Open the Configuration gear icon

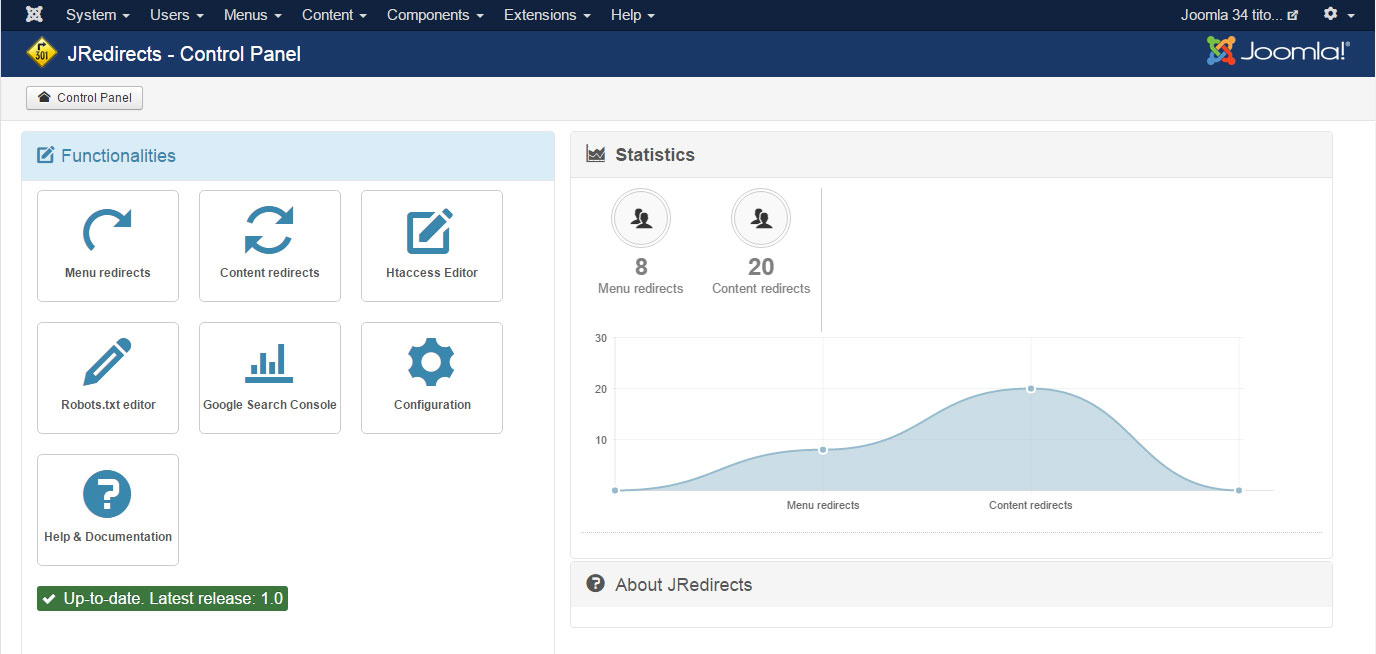[x=432, y=362]
